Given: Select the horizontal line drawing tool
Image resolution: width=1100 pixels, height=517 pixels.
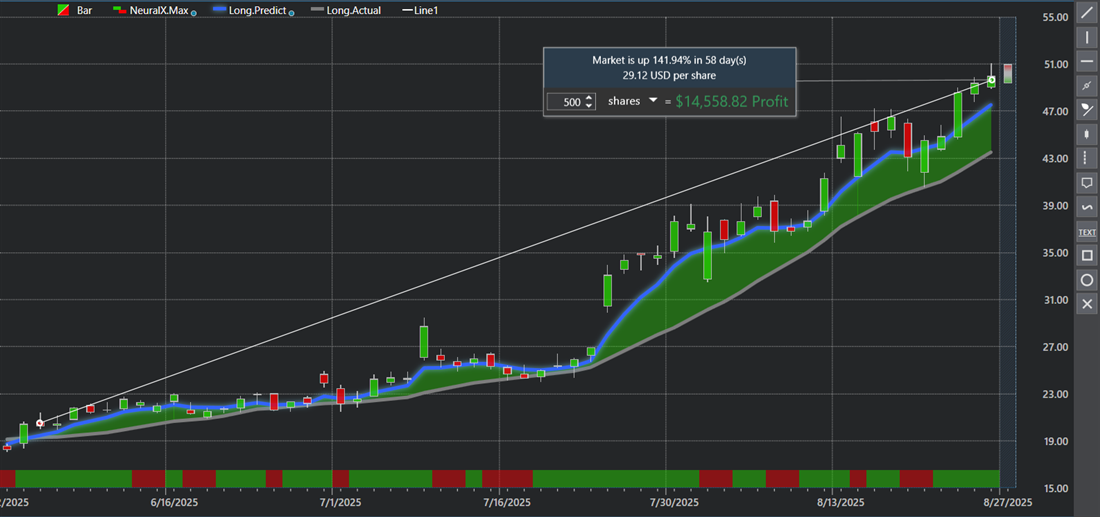Looking at the screenshot, I should coord(1086,62).
